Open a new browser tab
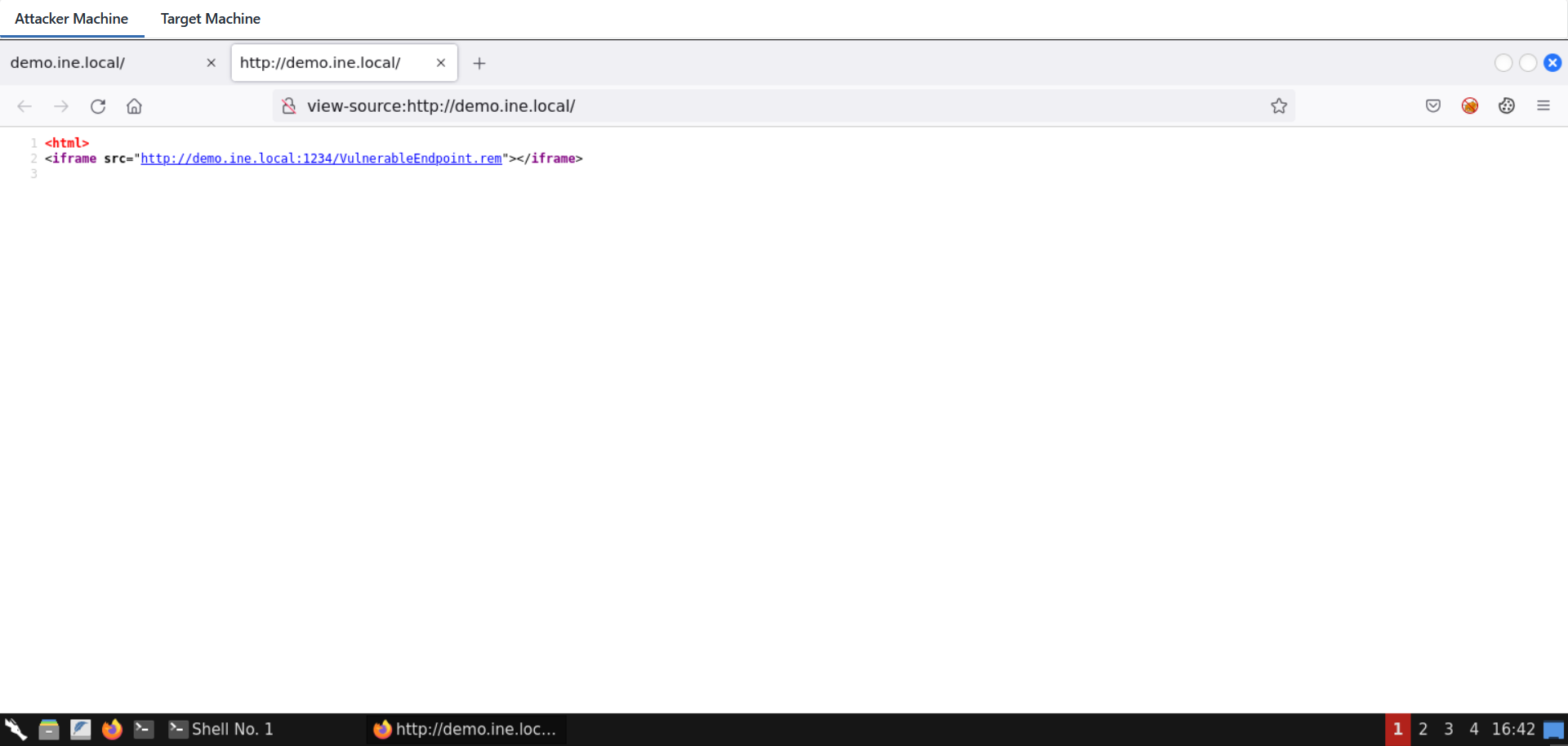Screen dimensions: 1568x746 pyautogui.click(x=479, y=63)
